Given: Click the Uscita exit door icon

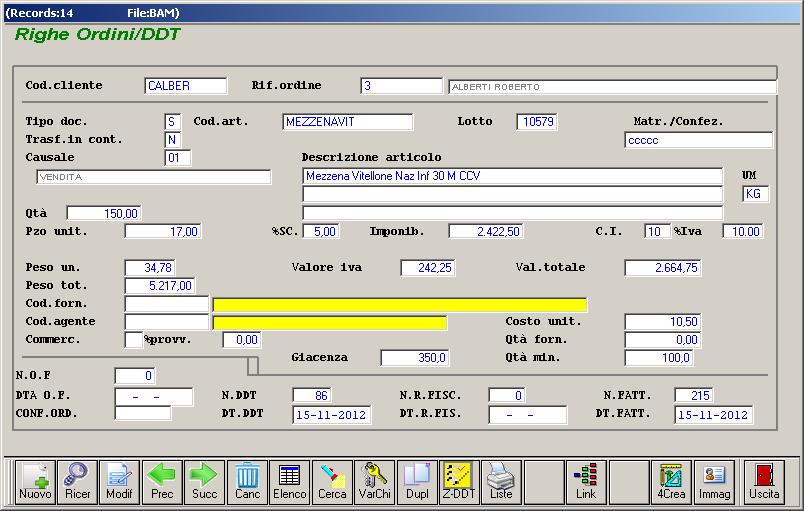Looking at the screenshot, I should 764,482.
